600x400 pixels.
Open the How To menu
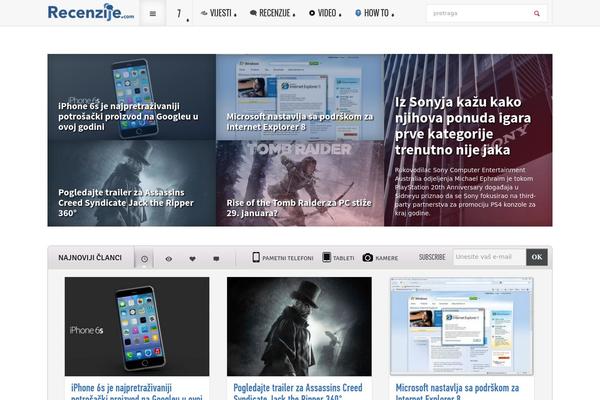(376, 13)
